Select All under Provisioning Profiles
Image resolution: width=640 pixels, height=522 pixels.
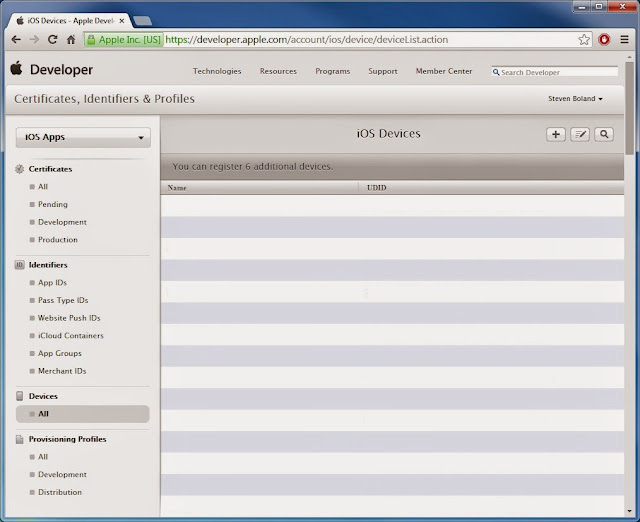[43, 457]
